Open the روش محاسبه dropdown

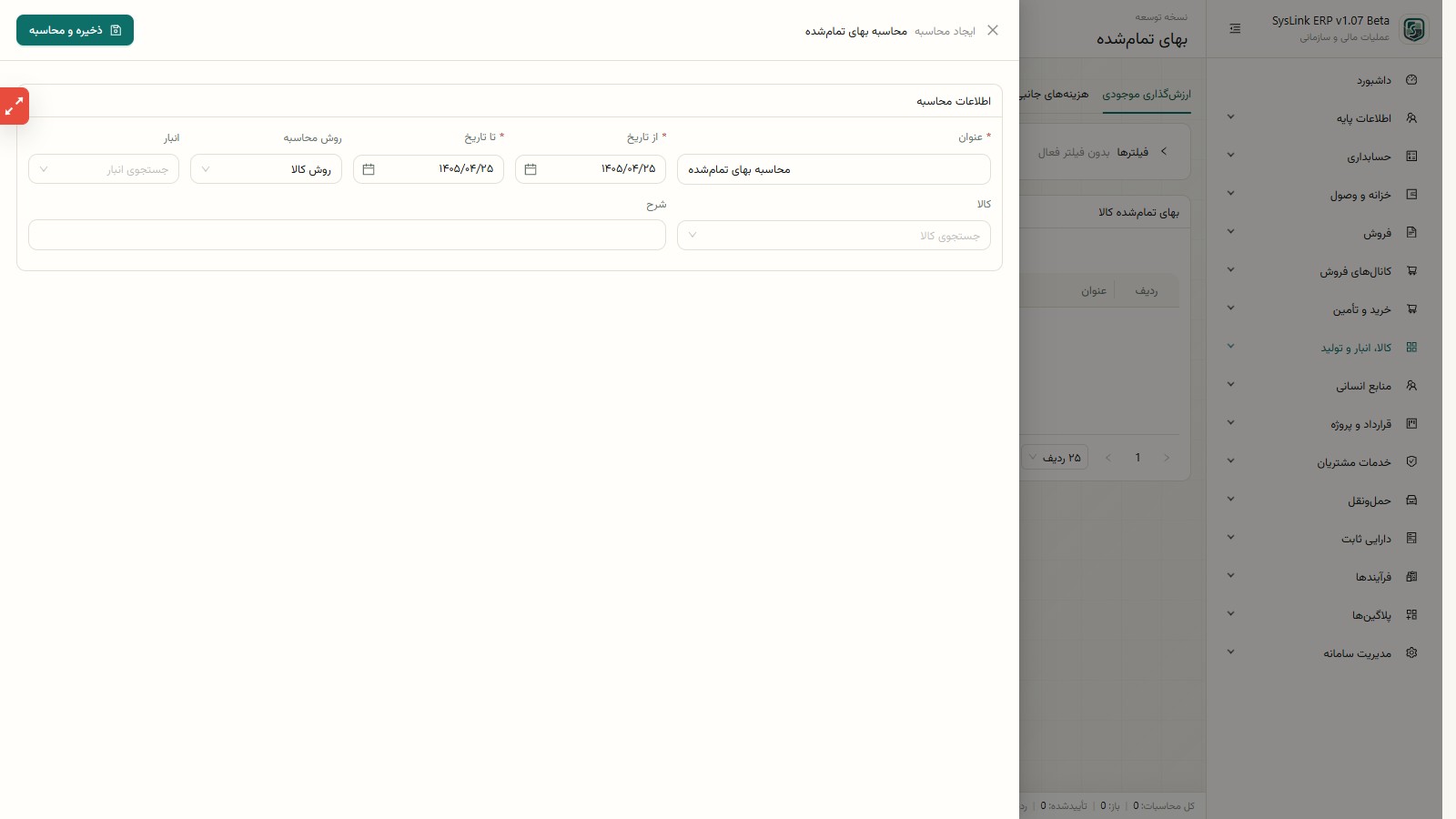pyautogui.click(x=266, y=169)
